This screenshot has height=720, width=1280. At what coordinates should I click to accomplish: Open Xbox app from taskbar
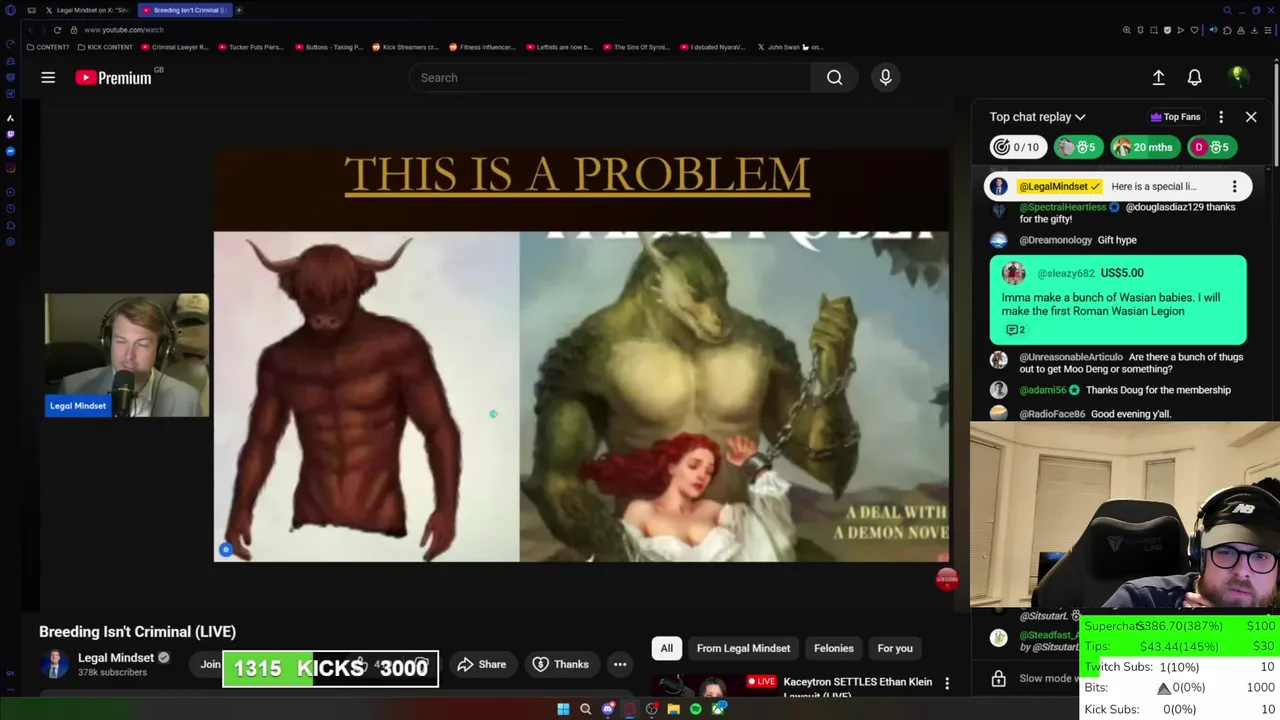point(718,709)
